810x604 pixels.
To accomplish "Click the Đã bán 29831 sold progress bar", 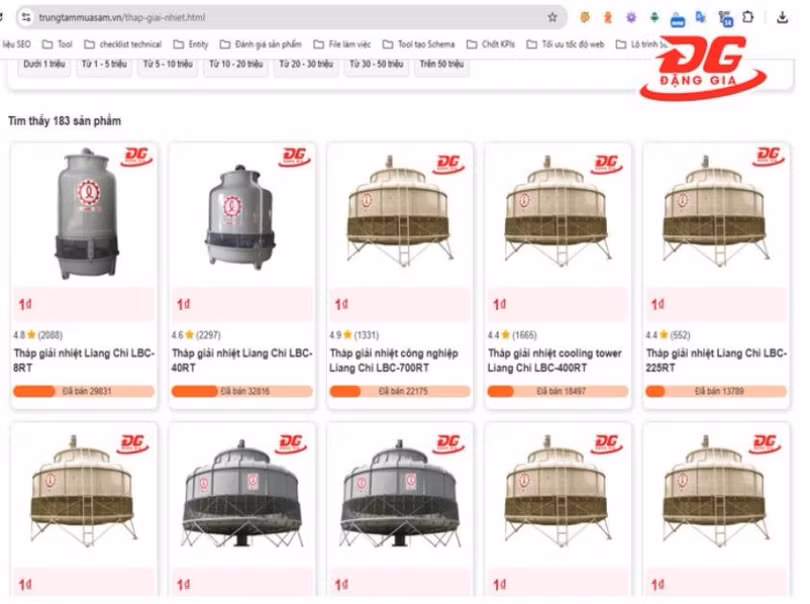I will click(84, 392).
